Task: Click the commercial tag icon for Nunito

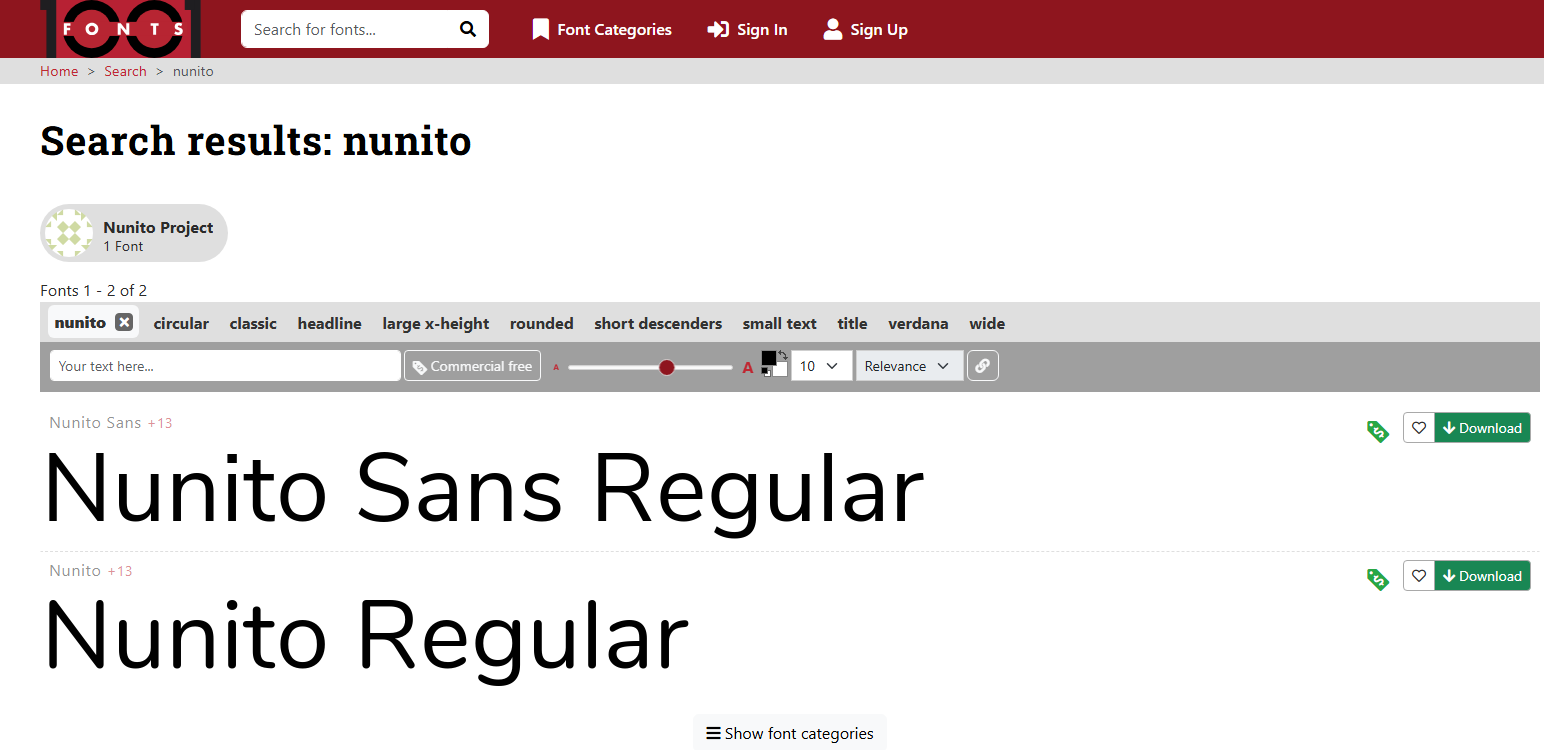Action: 1378,579
